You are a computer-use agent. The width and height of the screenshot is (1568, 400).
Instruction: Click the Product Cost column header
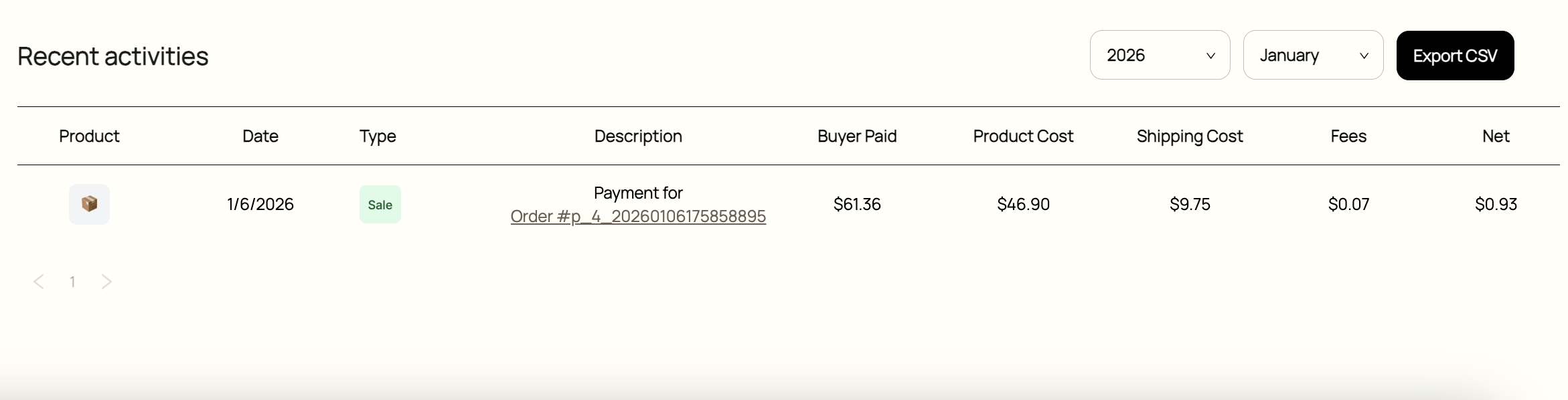[1023, 136]
